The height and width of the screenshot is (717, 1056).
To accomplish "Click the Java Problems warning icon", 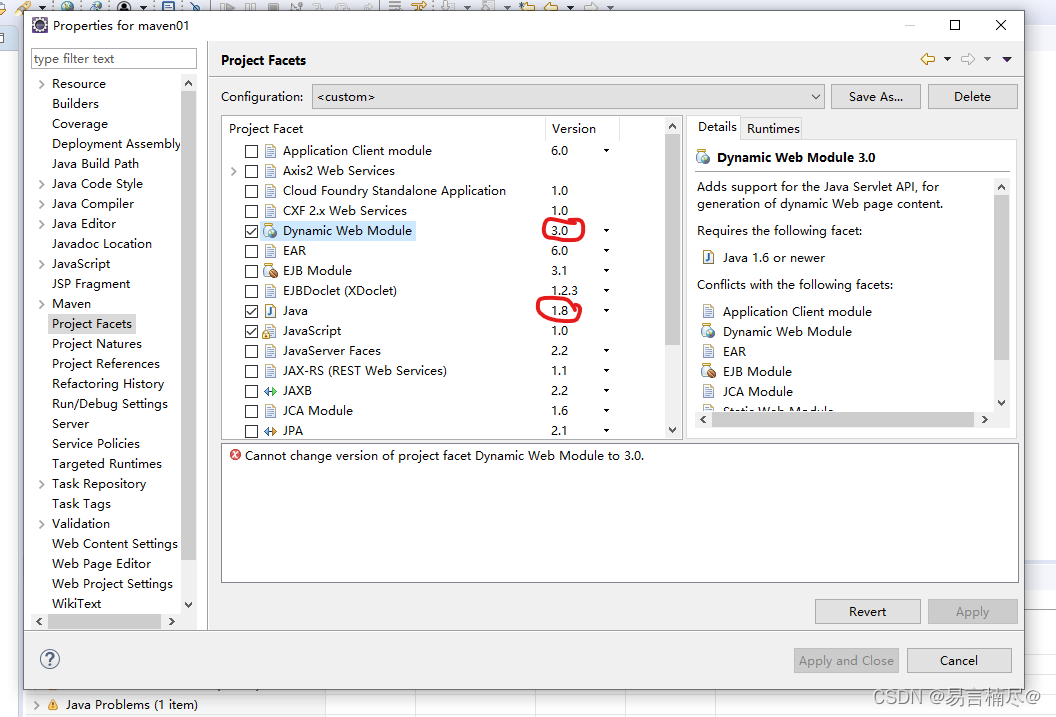I will [x=53, y=705].
